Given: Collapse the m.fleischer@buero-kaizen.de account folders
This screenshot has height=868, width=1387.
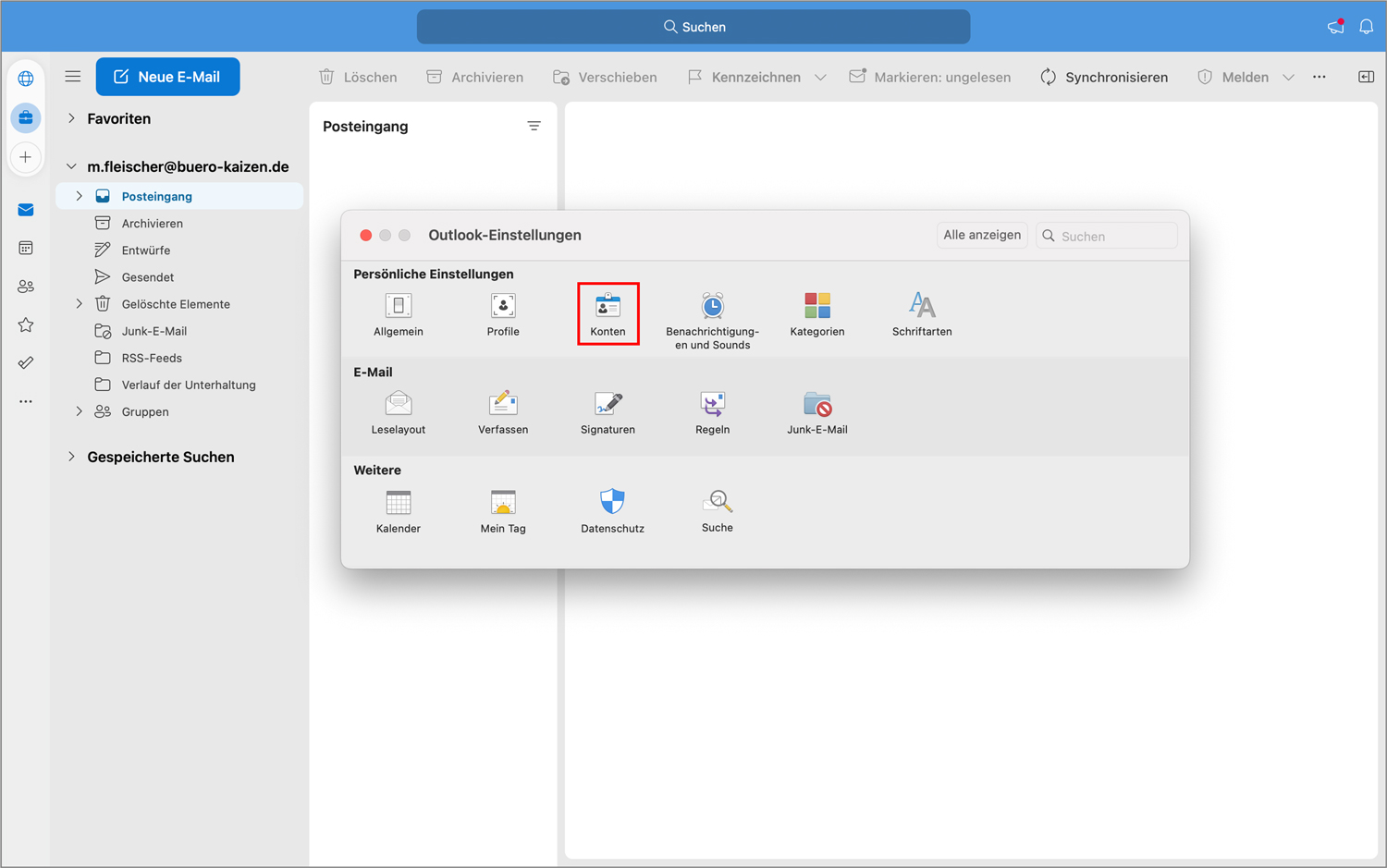Looking at the screenshot, I should tap(71, 166).
